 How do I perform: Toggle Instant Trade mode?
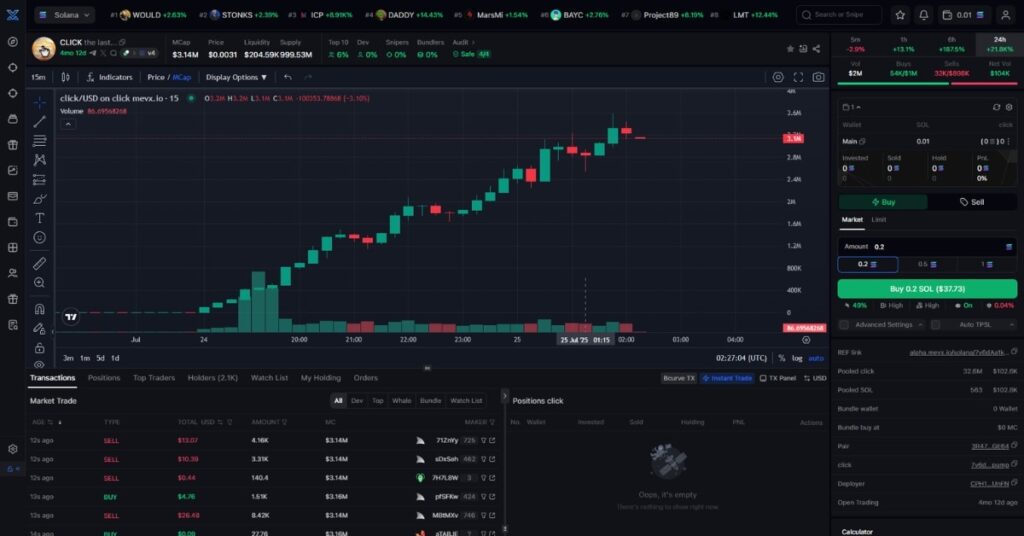coord(727,379)
